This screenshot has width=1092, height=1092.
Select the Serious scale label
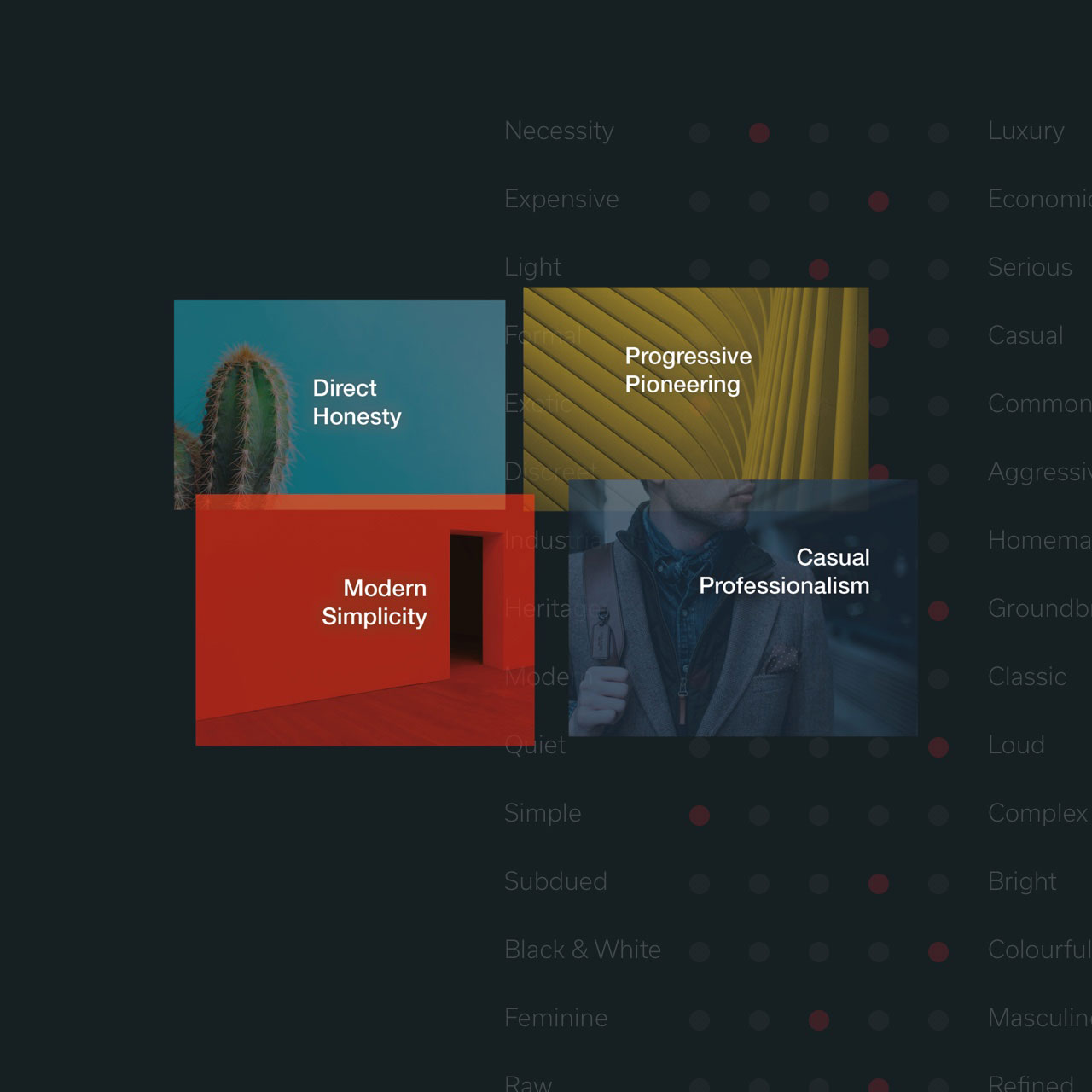[1030, 267]
